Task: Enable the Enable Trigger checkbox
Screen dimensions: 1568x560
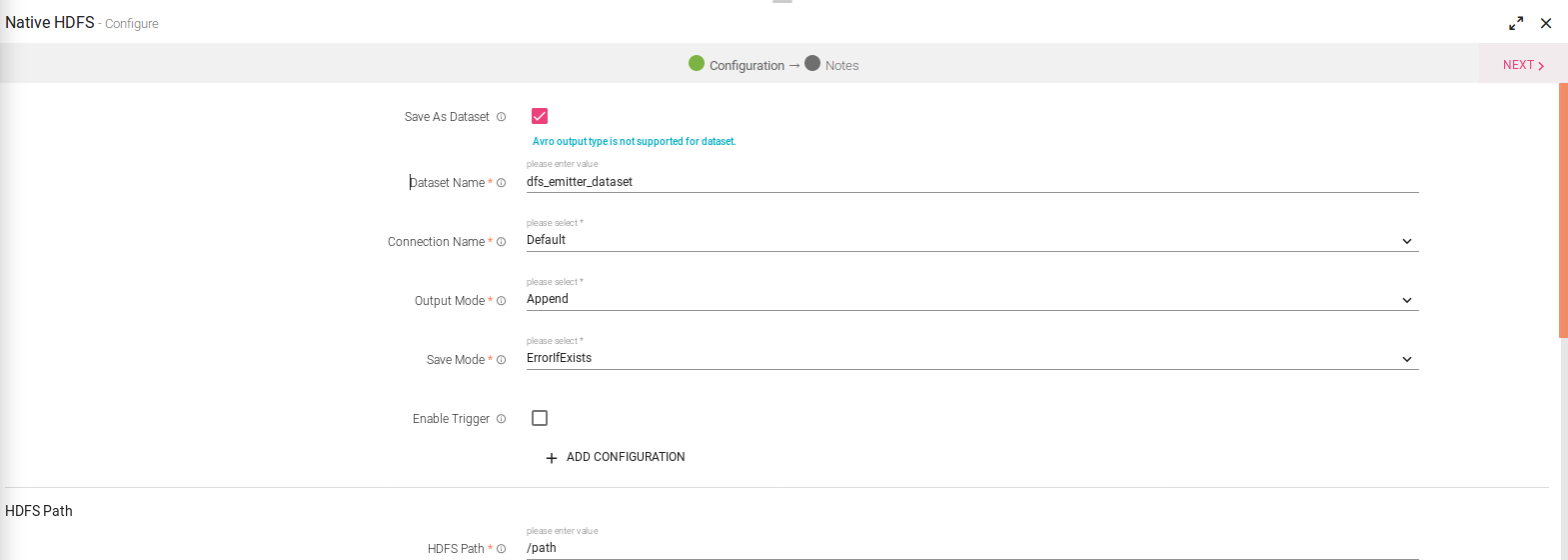Action: pyautogui.click(x=540, y=418)
